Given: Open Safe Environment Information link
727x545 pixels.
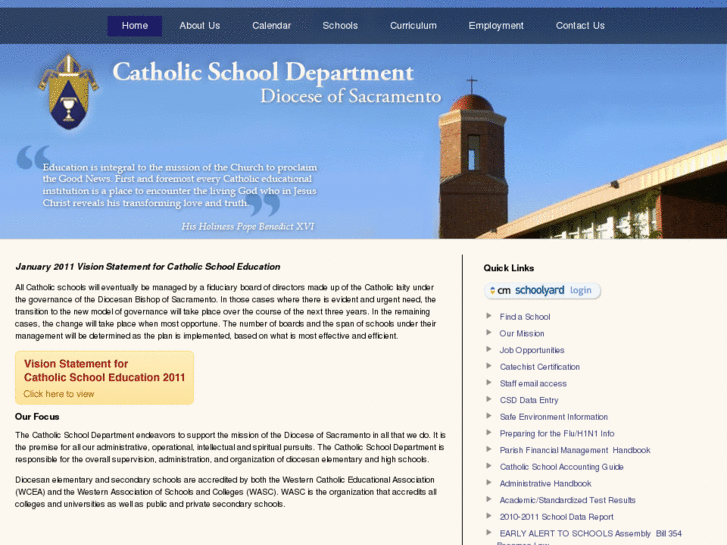Looking at the screenshot, I should pyautogui.click(x=554, y=417).
